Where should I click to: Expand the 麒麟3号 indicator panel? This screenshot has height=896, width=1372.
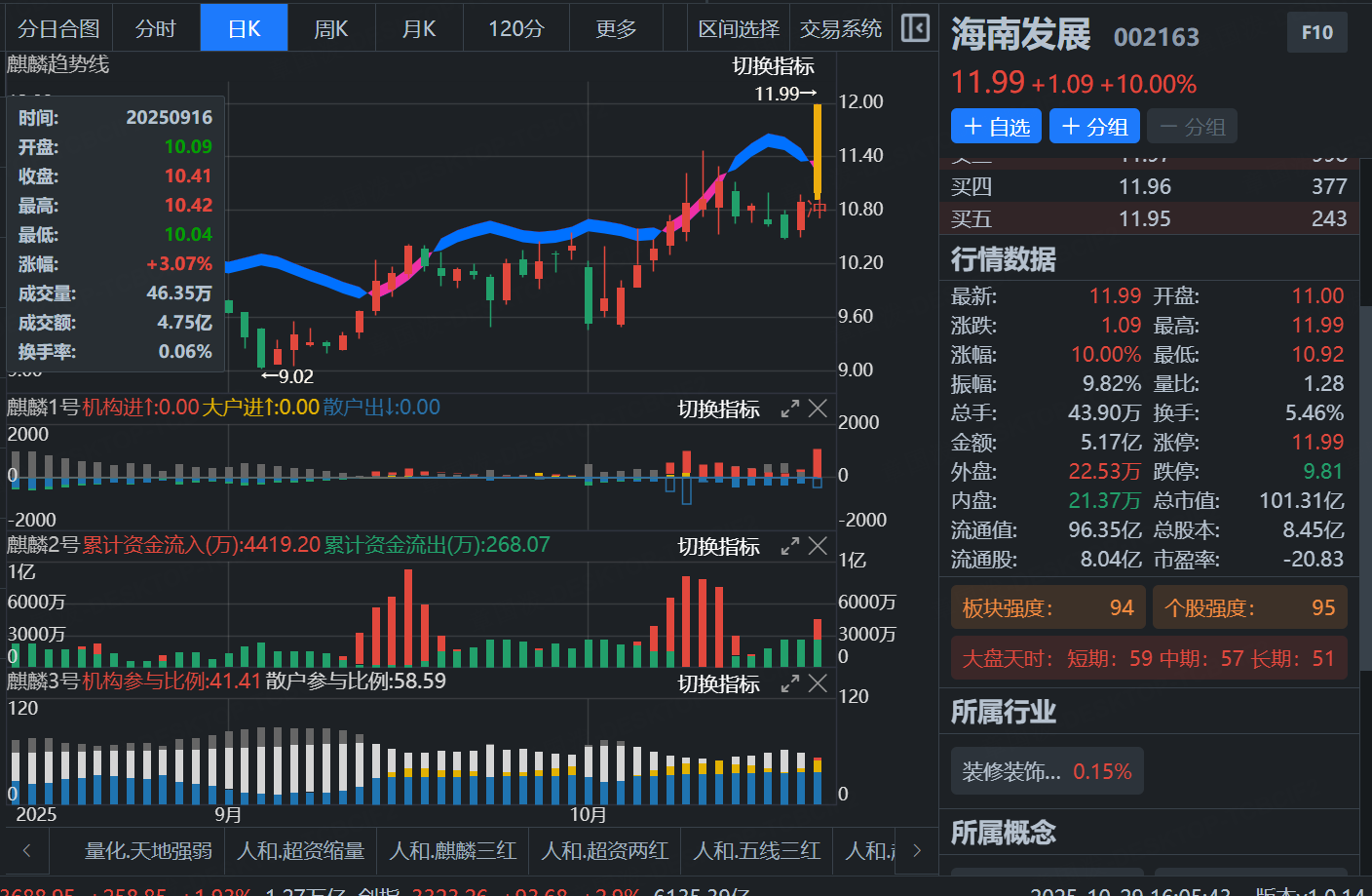[x=790, y=684]
